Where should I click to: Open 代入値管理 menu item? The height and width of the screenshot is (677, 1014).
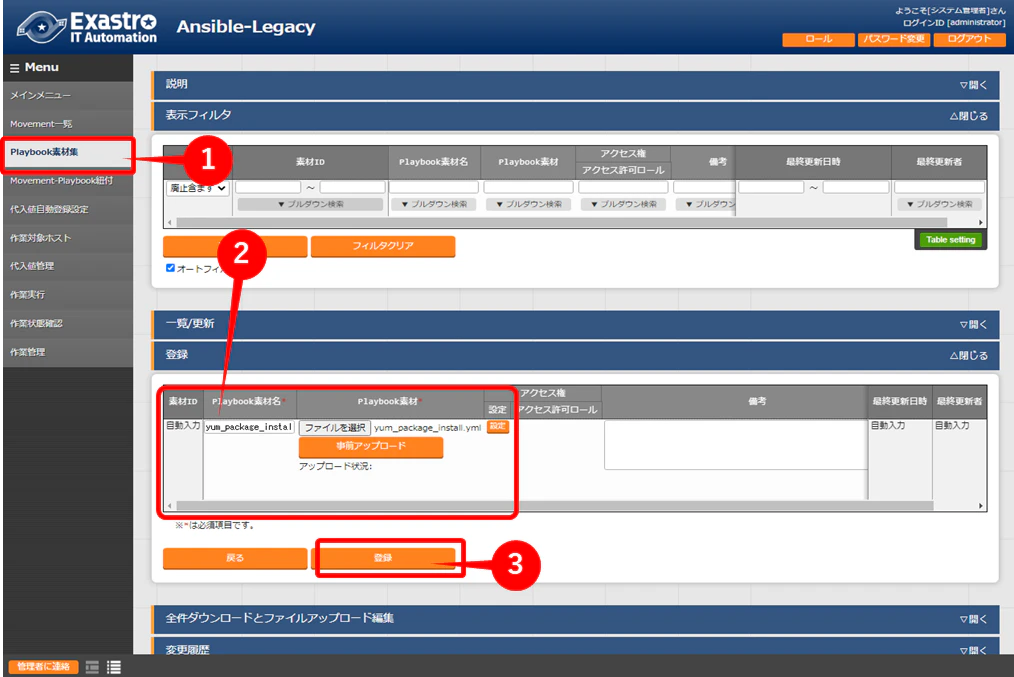tap(68, 266)
